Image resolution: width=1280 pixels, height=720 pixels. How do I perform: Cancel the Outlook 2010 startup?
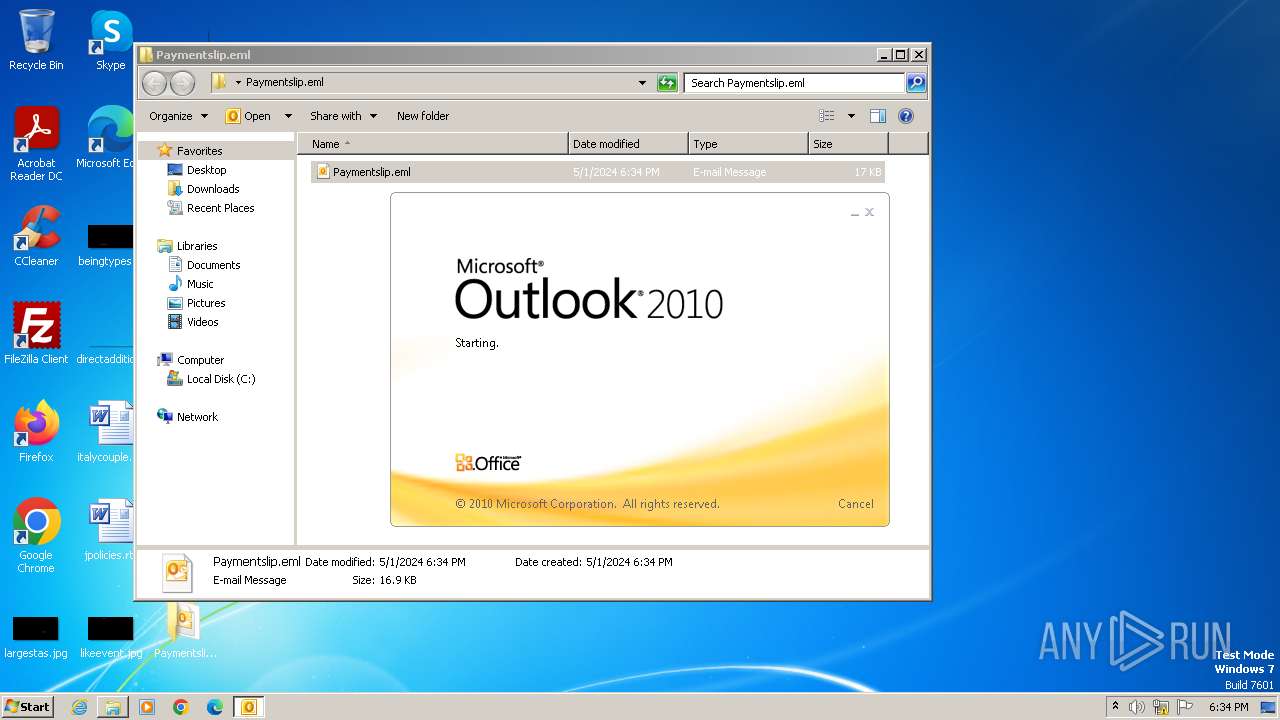[x=855, y=504]
